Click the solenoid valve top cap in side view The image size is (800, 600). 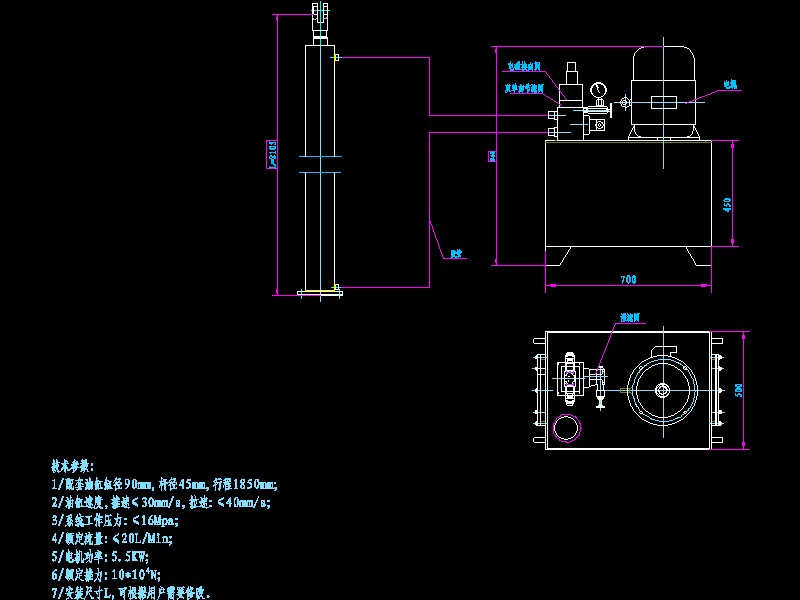coord(571,68)
